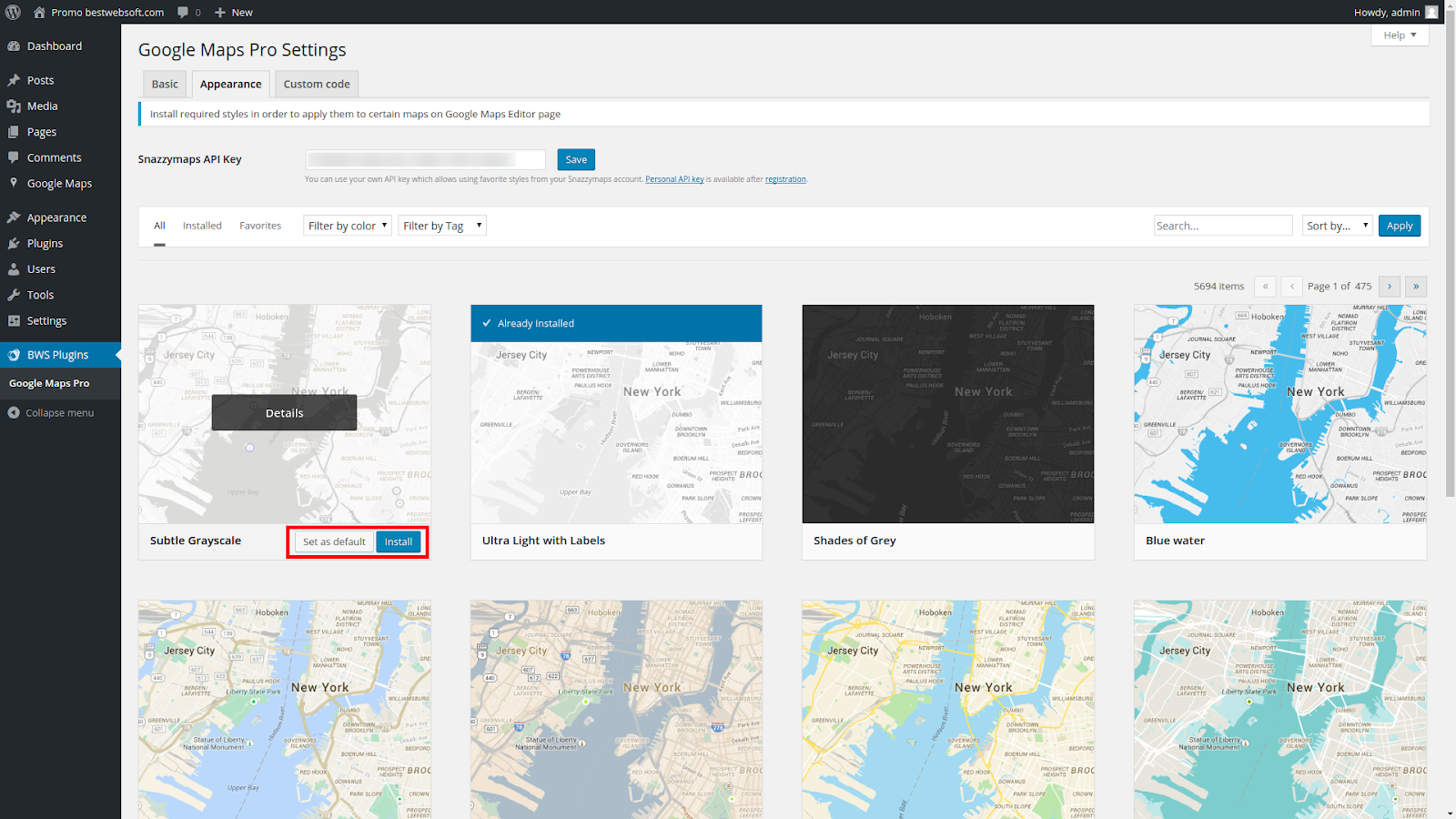
Task: Click the Settings icon in the sidebar
Action: coord(14,320)
